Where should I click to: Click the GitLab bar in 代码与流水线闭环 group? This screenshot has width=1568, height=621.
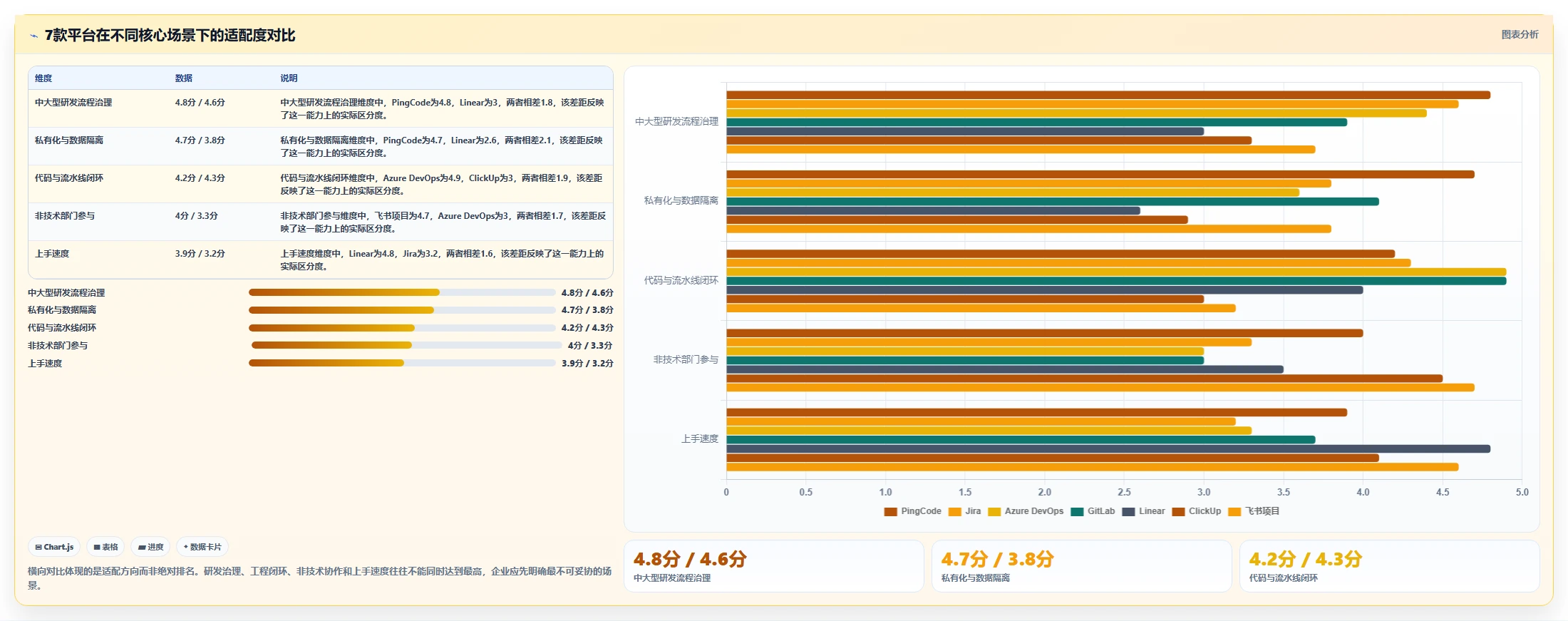pos(1116,281)
